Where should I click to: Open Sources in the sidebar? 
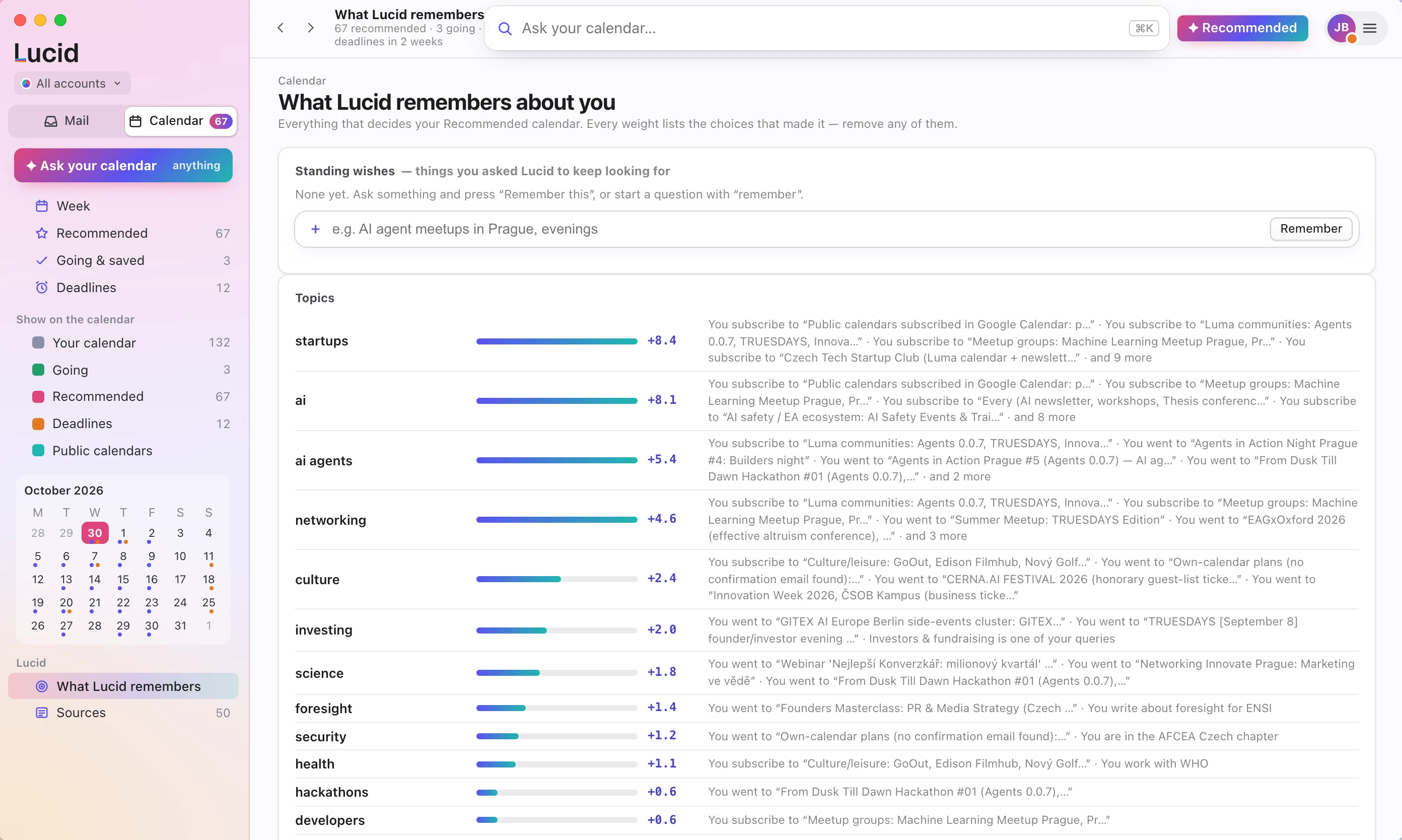(x=123, y=713)
